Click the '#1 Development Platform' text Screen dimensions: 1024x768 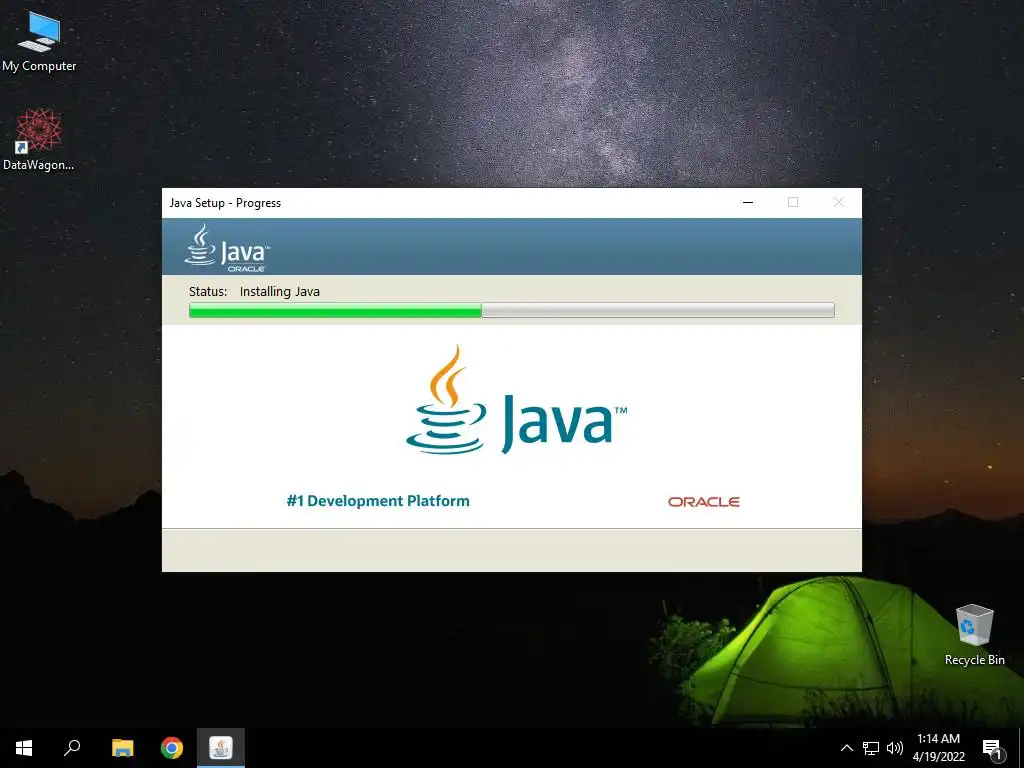(378, 501)
